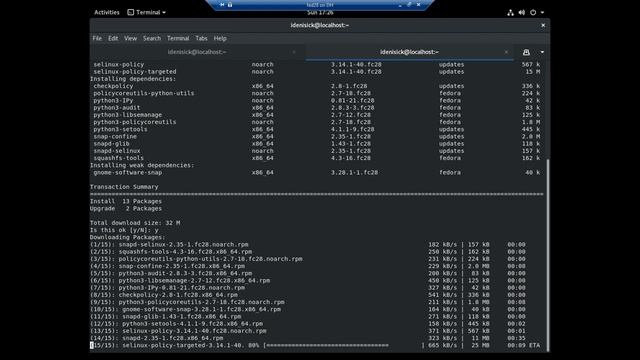Image resolution: width=640 pixels, height=360 pixels.
Task: Minimize the VM connection bar window
Action: [x=400, y=5]
